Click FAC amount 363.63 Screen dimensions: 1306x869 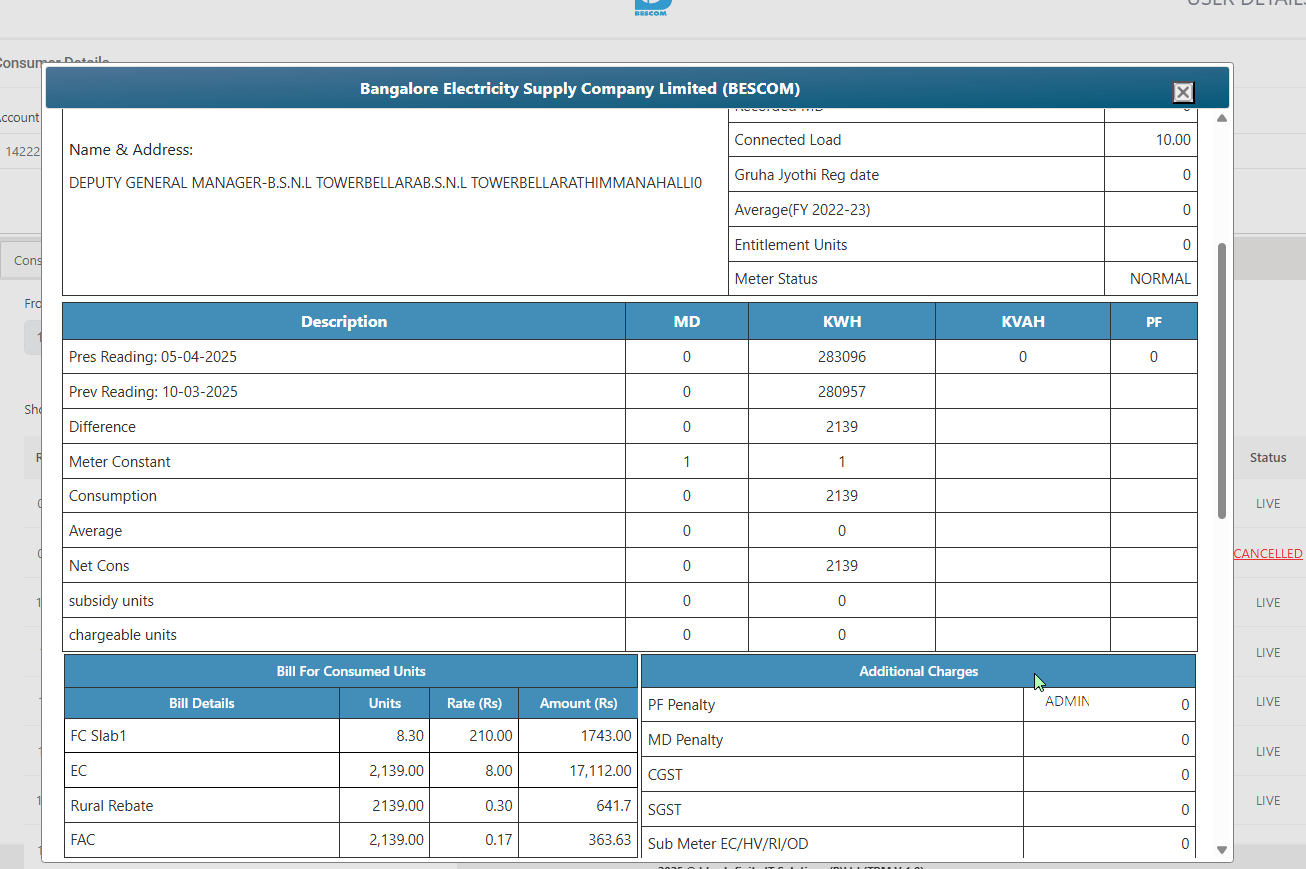[x=610, y=840]
